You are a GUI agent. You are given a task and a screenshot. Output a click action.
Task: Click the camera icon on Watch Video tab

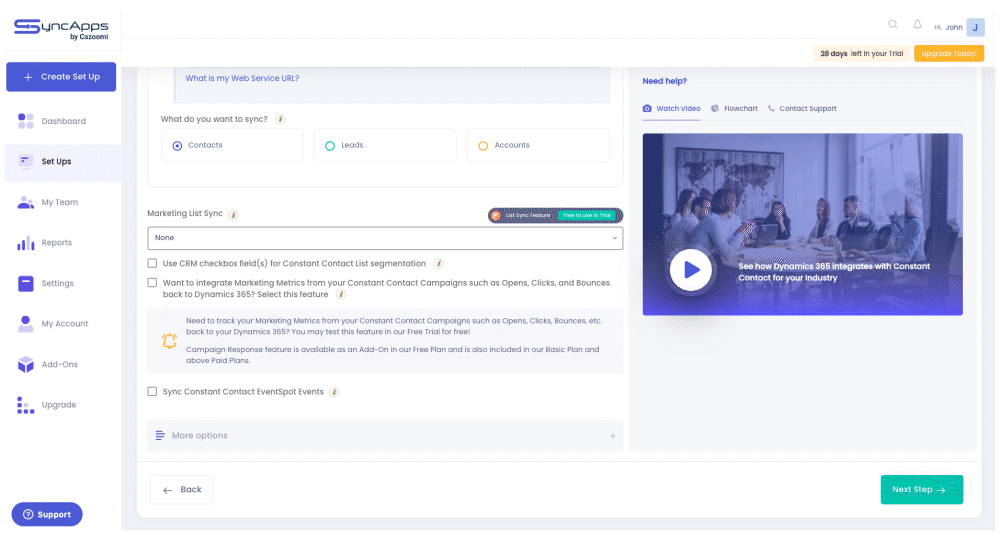647,108
